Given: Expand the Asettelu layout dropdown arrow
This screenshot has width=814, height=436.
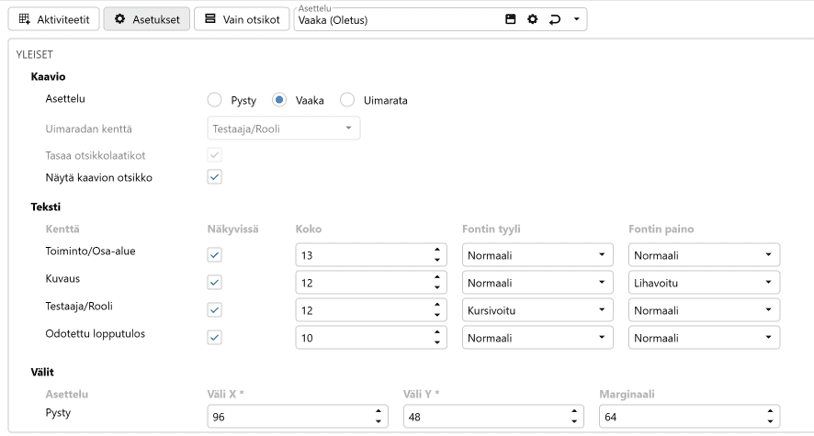Looking at the screenshot, I should click(577, 19).
